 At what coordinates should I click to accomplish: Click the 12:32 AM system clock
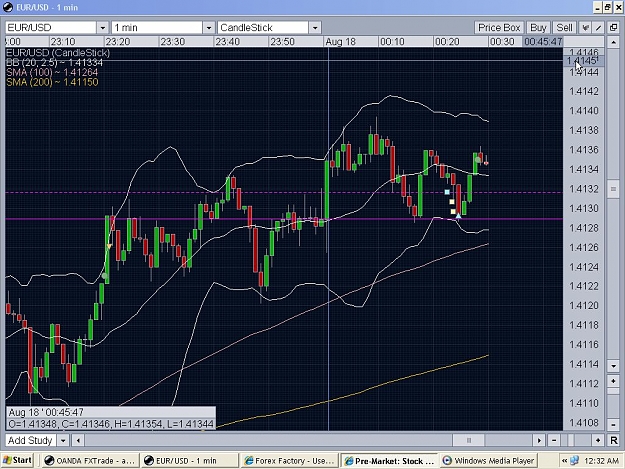(601, 461)
